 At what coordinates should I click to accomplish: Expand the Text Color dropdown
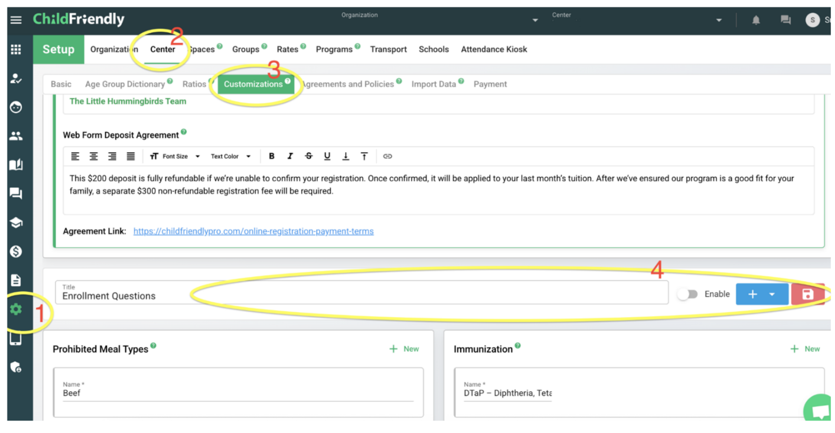point(231,156)
